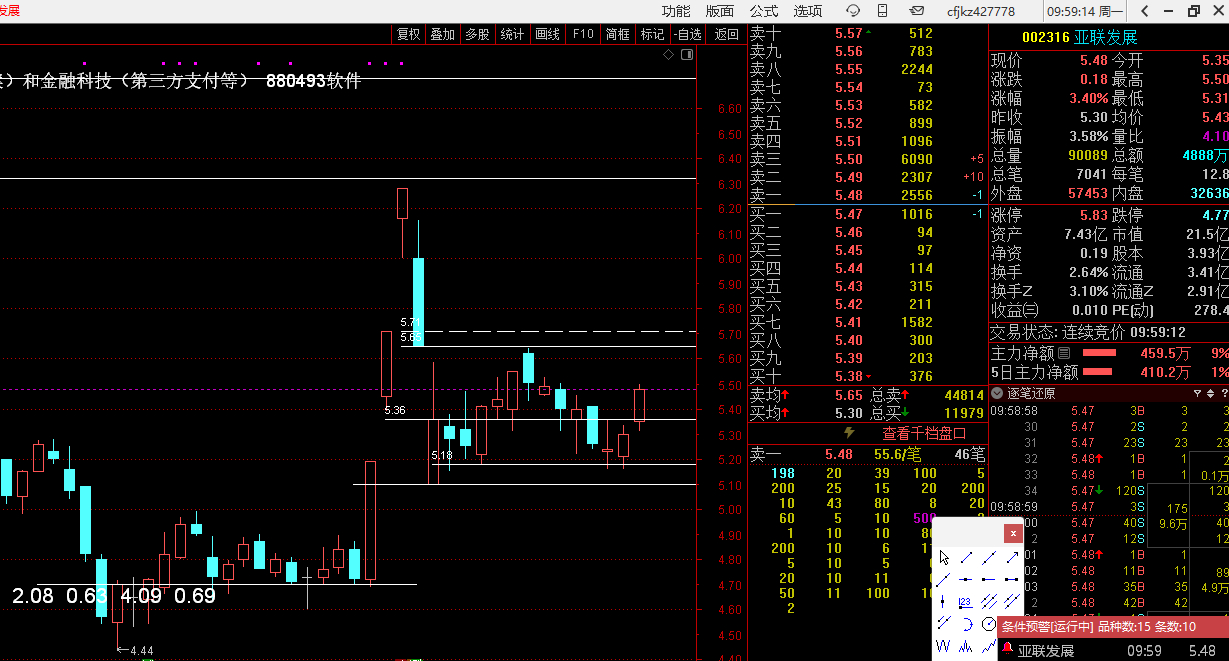The width and height of the screenshot is (1229, 661).
Task: Select the horizontal ray from left point tool
Action: tap(989, 579)
